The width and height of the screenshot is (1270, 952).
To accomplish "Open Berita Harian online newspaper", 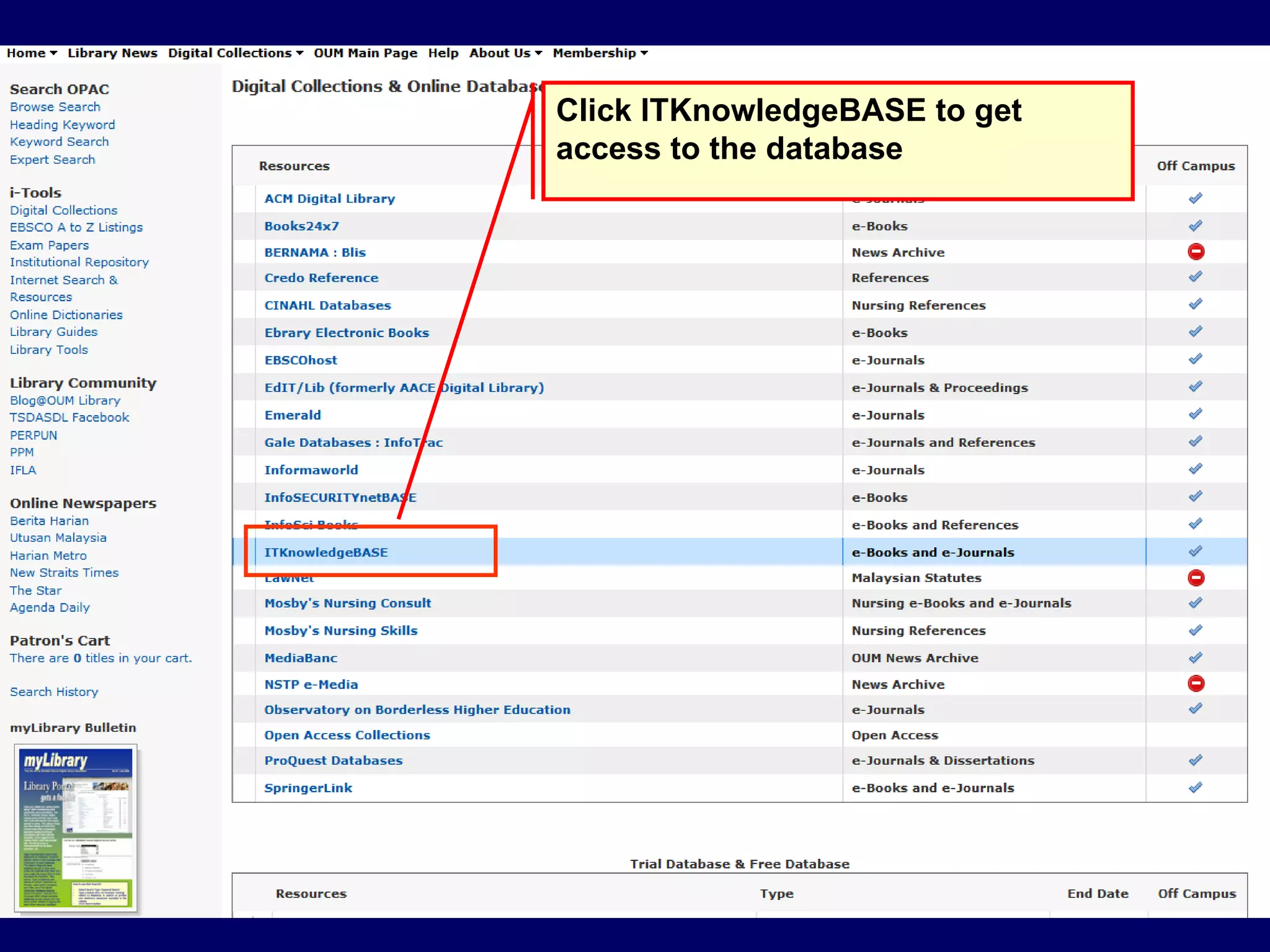I will point(50,521).
